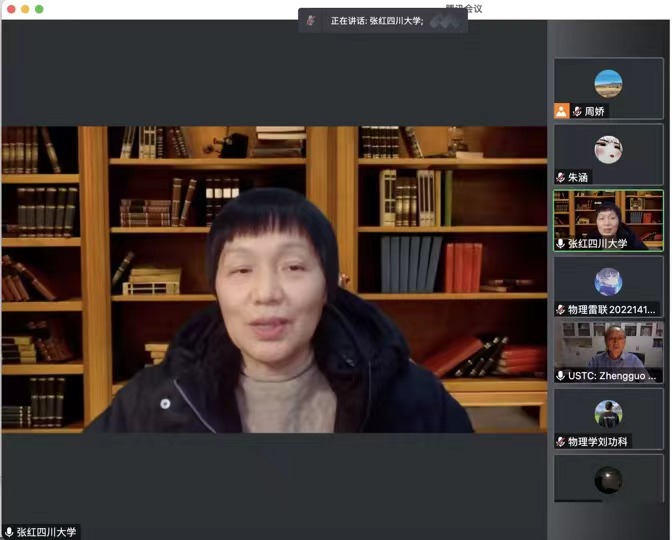Click the green full-screen window button
The height and width of the screenshot is (540, 672).
click(x=39, y=9)
